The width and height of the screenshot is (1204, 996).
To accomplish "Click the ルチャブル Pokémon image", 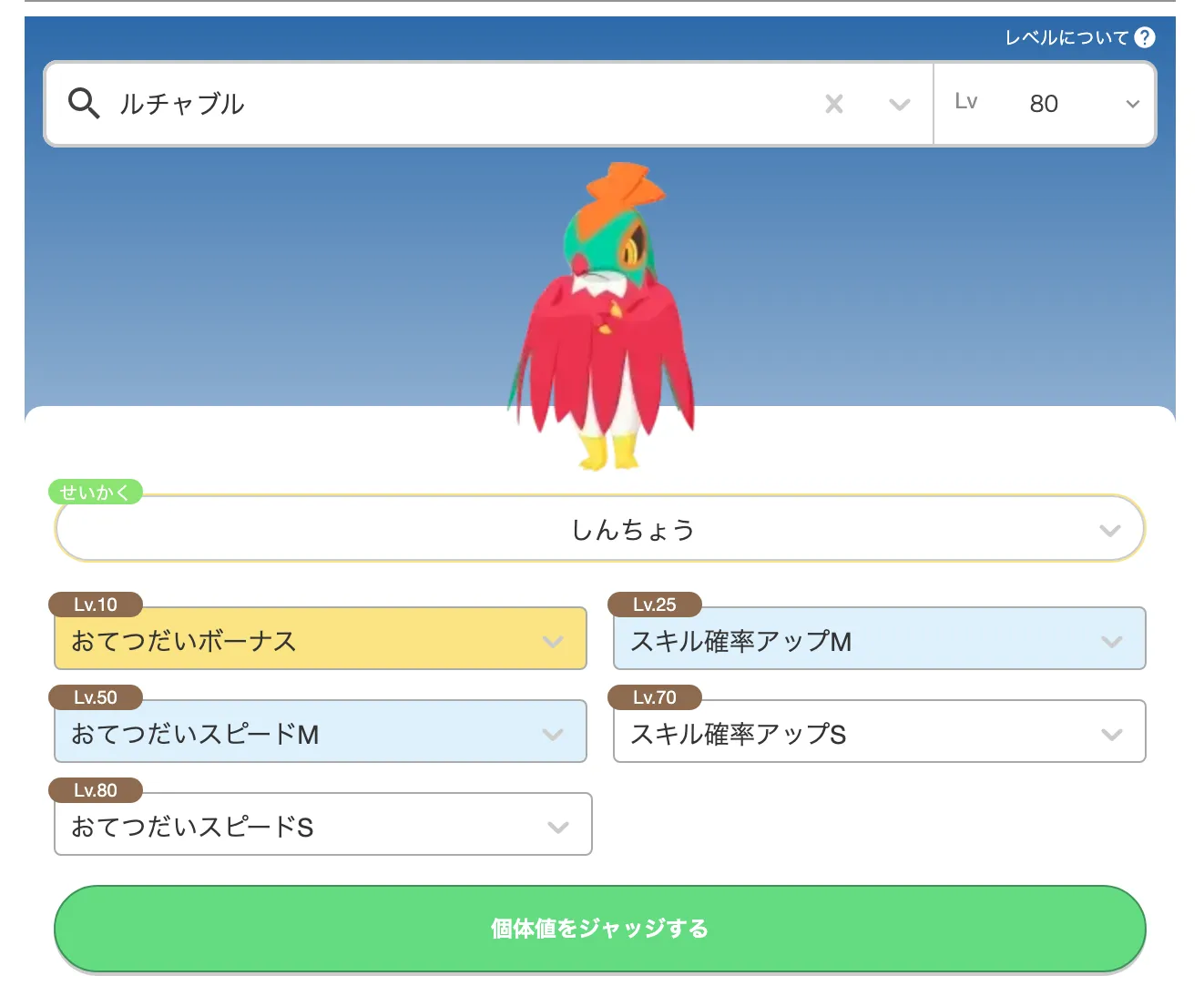I will pos(603,316).
